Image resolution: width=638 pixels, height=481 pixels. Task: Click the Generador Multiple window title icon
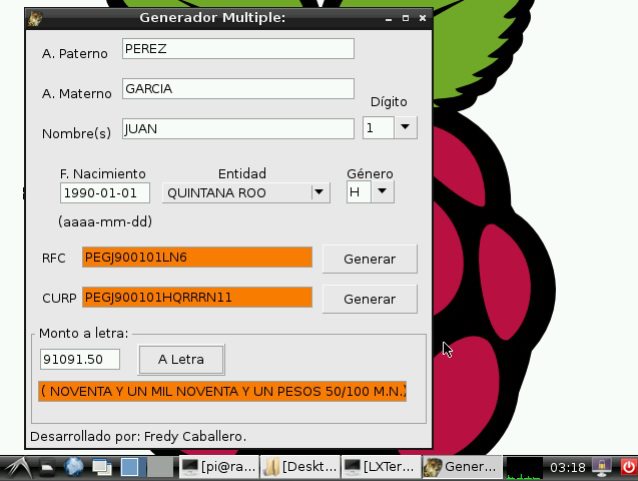point(35,18)
